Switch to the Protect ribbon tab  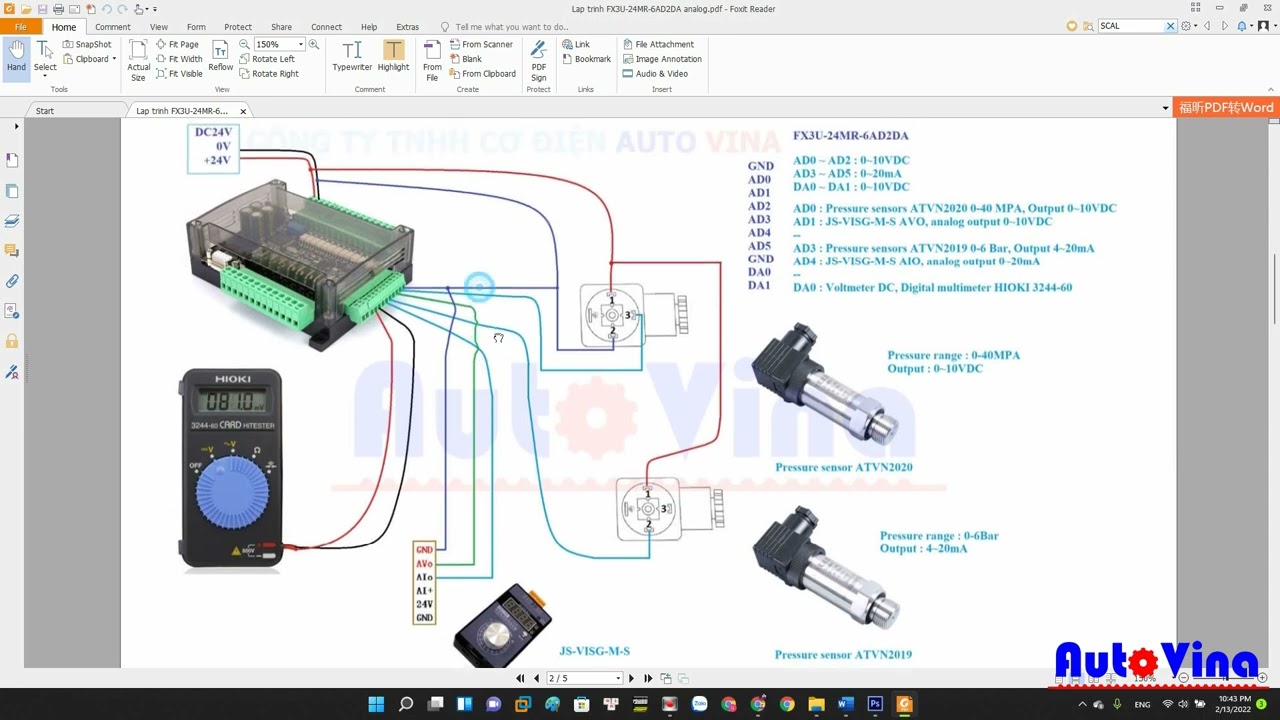click(x=238, y=27)
